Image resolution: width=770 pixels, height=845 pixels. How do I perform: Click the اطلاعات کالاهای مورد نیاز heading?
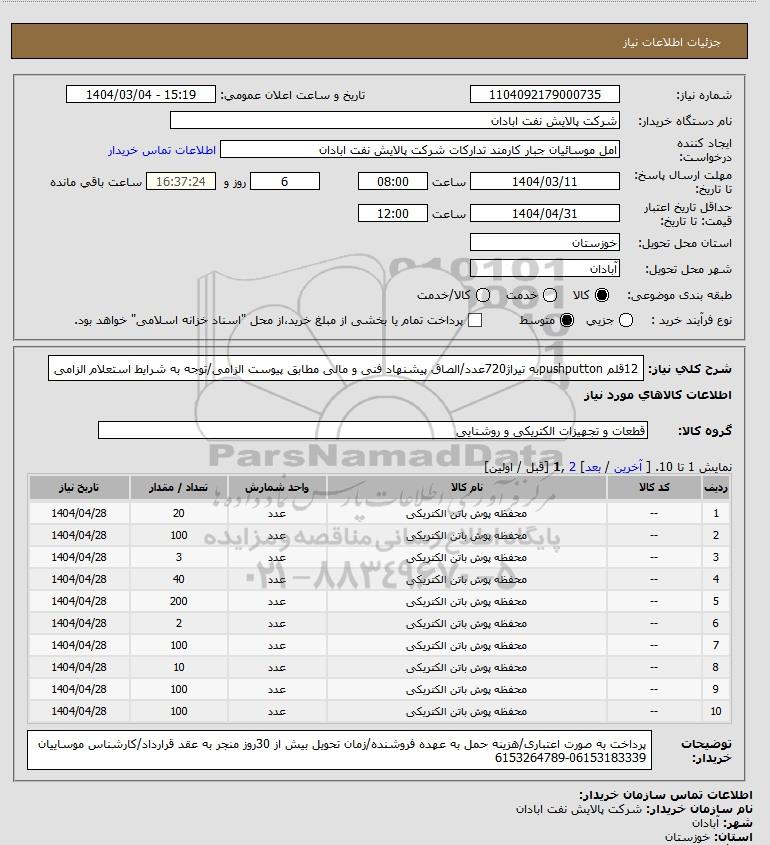[x=657, y=395]
